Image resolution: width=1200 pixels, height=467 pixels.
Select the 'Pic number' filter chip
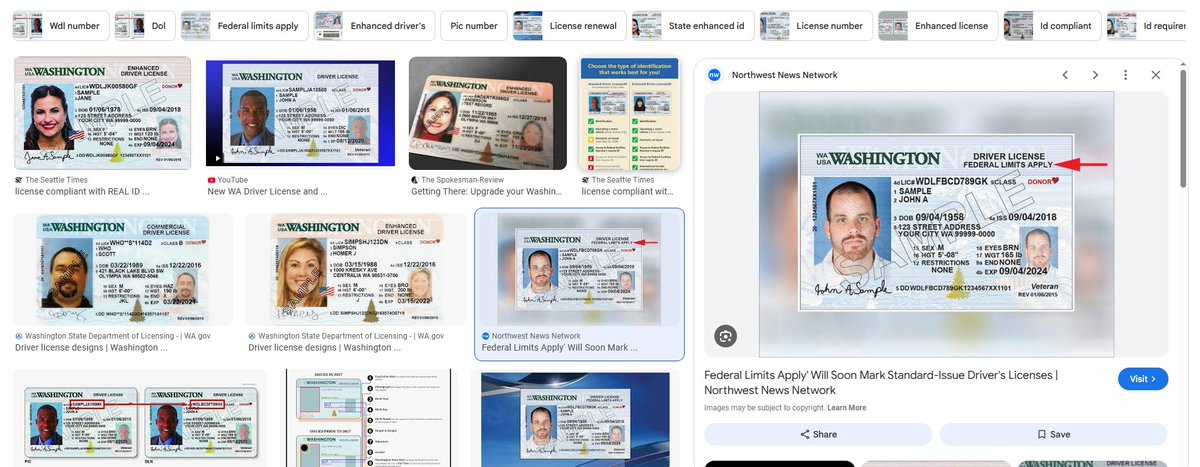473,26
